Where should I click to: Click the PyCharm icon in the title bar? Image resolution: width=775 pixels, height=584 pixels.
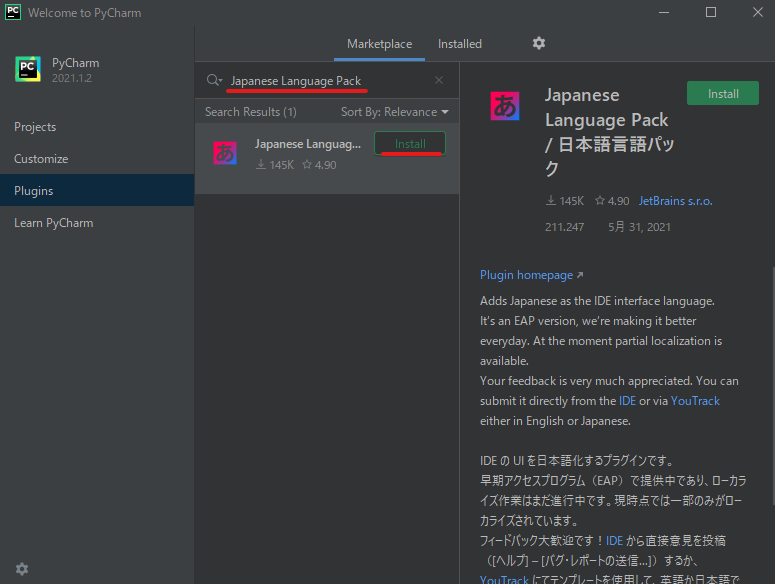click(13, 12)
